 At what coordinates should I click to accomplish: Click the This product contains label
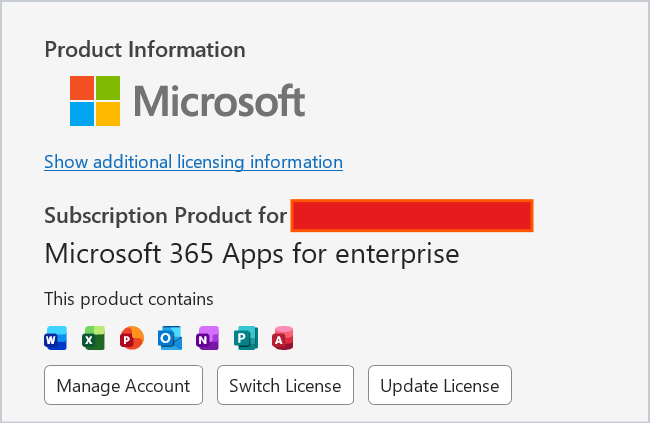point(129,299)
